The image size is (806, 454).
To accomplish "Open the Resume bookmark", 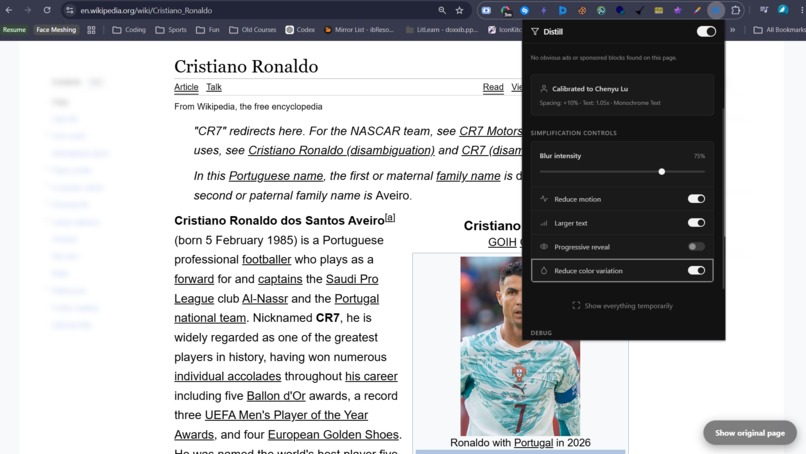I will 14,30.
